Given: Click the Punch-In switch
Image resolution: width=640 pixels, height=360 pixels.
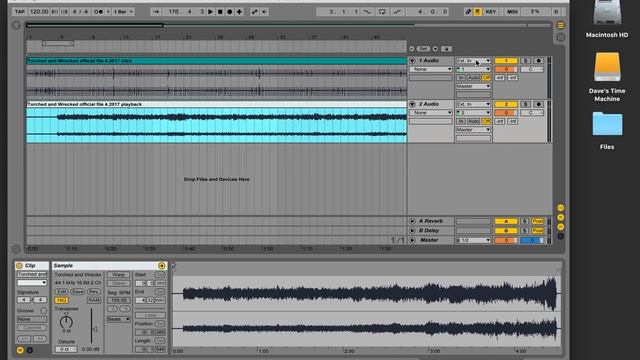Looking at the screenshot, I should coord(367,12).
